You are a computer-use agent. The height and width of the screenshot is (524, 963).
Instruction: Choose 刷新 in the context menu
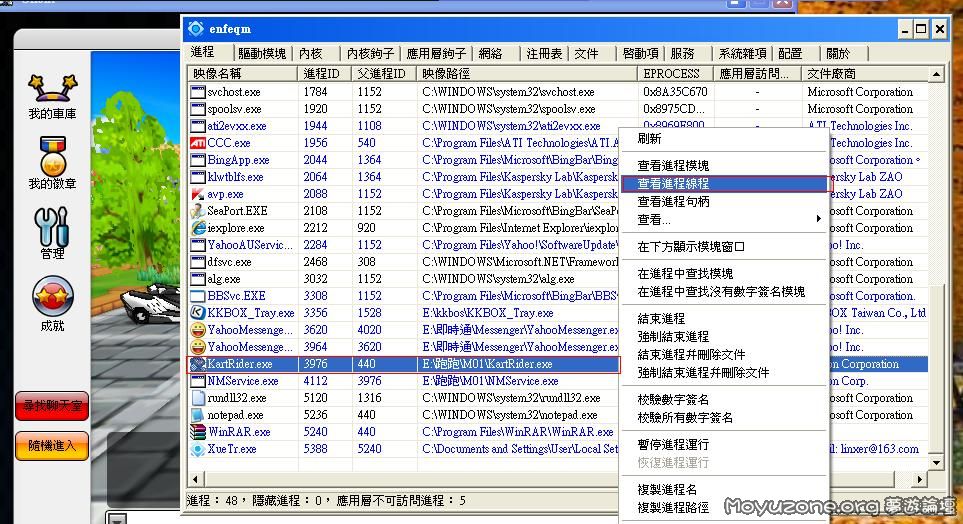(x=724, y=139)
